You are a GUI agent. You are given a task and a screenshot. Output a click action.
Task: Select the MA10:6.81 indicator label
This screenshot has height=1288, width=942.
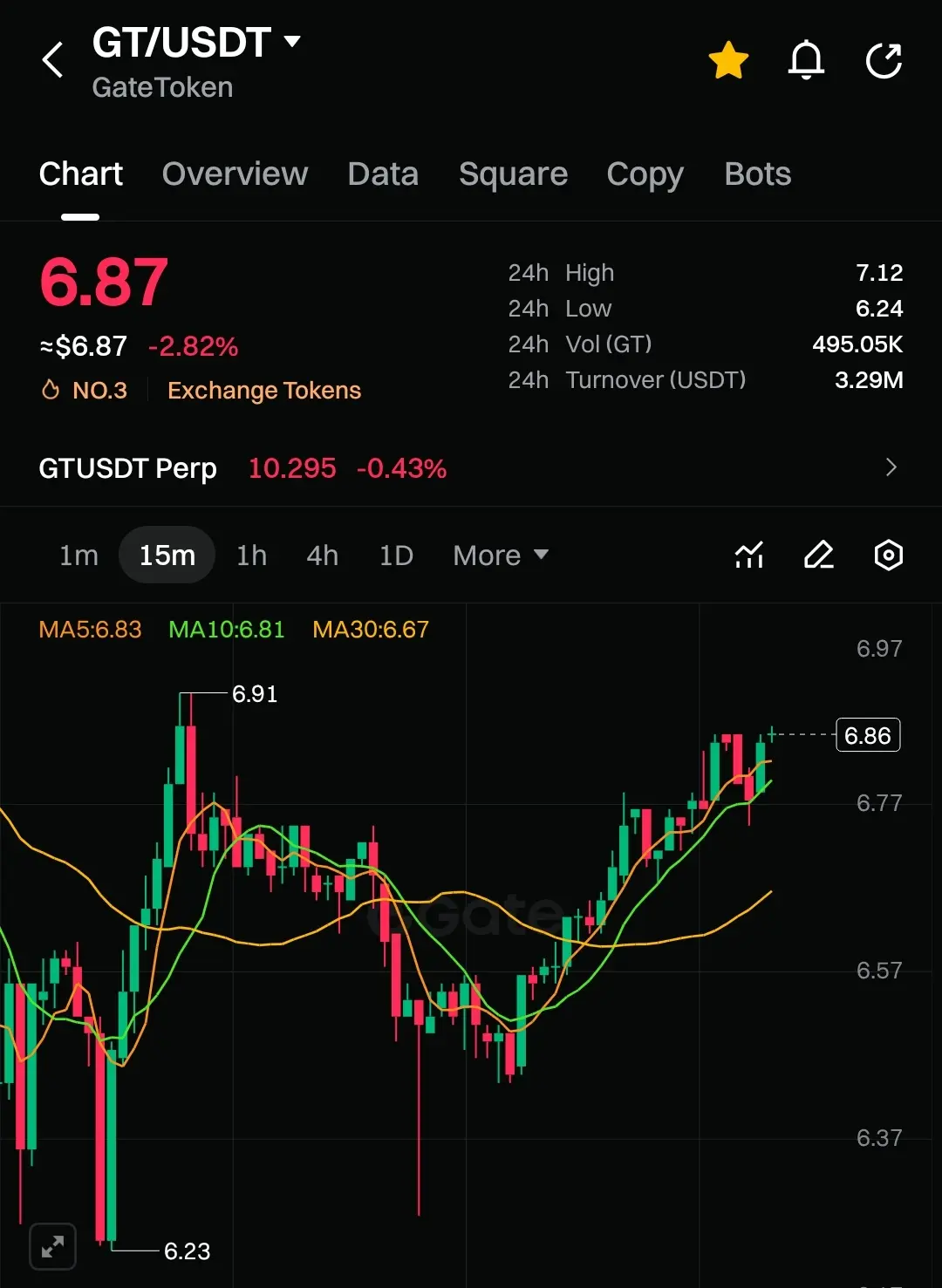coord(227,630)
